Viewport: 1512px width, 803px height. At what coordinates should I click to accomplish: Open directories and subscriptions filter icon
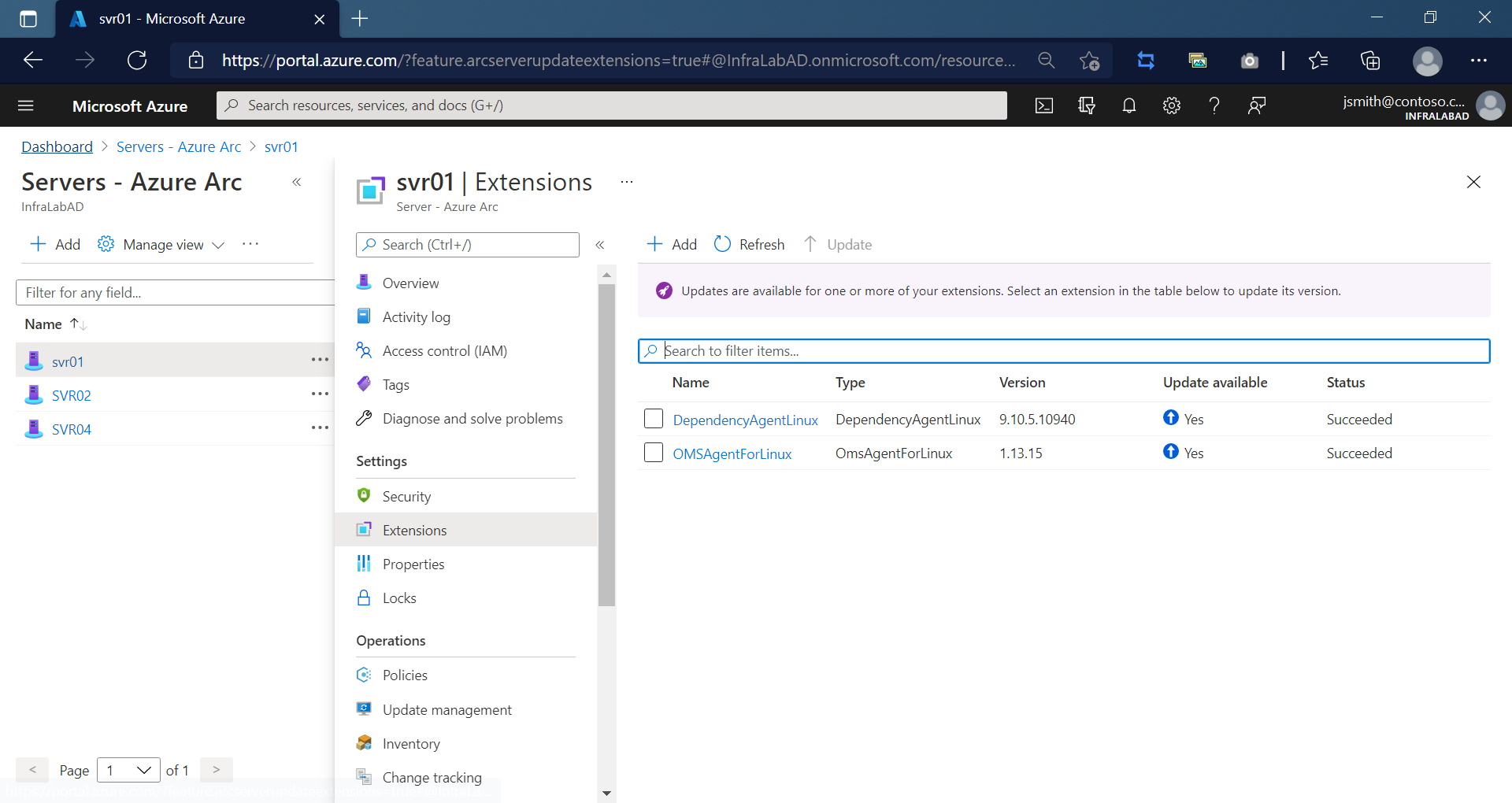click(1086, 105)
